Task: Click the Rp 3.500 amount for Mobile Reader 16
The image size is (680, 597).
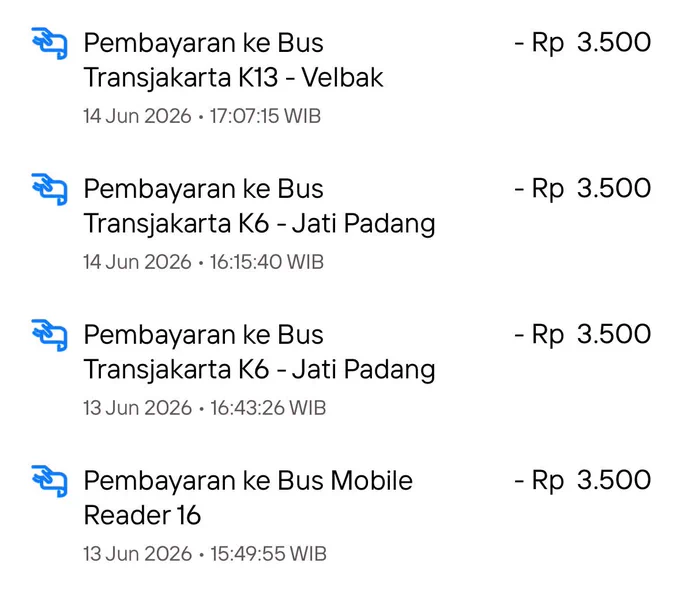Action: (x=582, y=481)
